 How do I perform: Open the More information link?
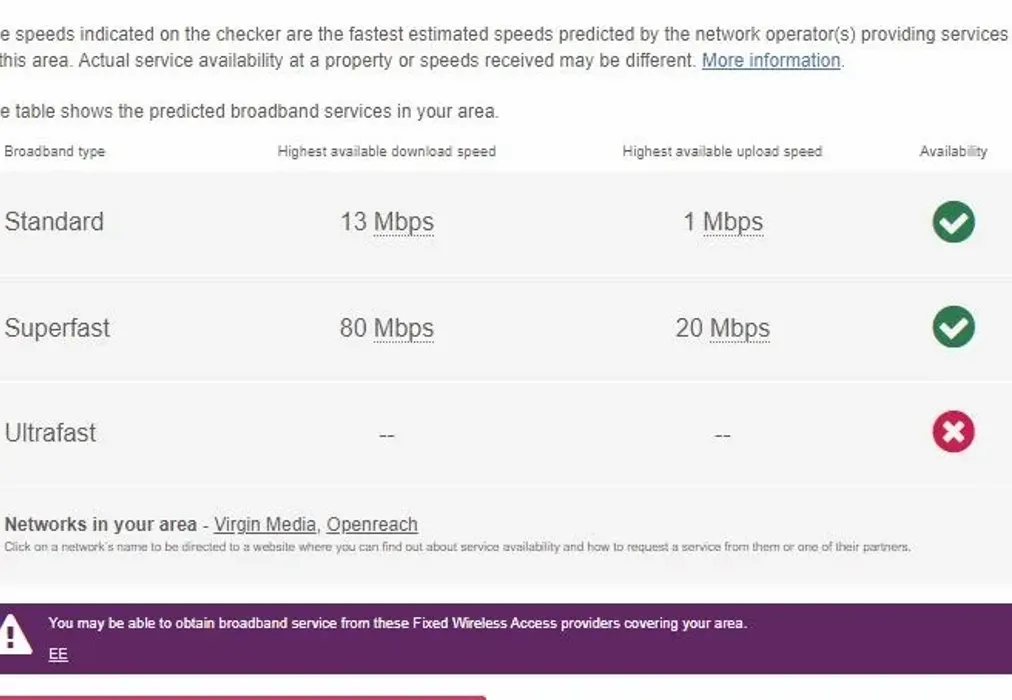pyautogui.click(x=771, y=61)
